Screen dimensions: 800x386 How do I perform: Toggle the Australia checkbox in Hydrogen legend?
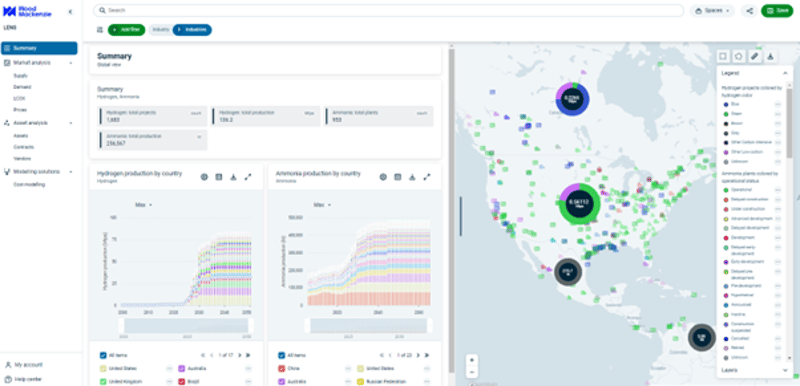pyautogui.click(x=182, y=368)
